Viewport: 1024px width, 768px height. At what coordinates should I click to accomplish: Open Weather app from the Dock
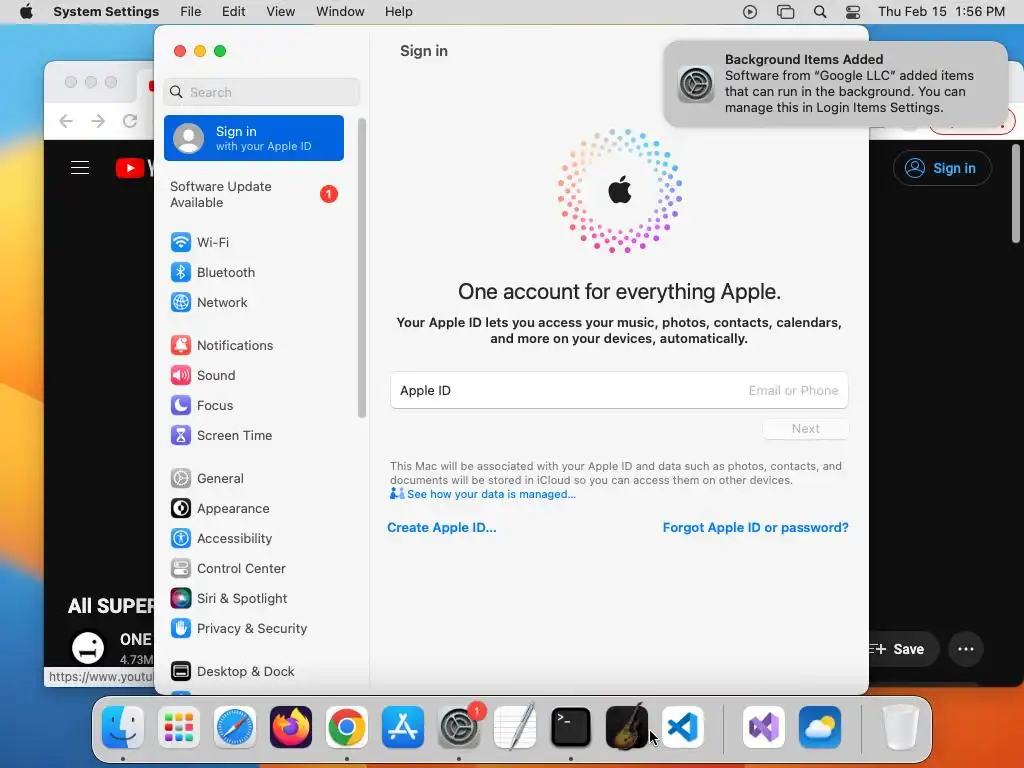pyautogui.click(x=820, y=727)
